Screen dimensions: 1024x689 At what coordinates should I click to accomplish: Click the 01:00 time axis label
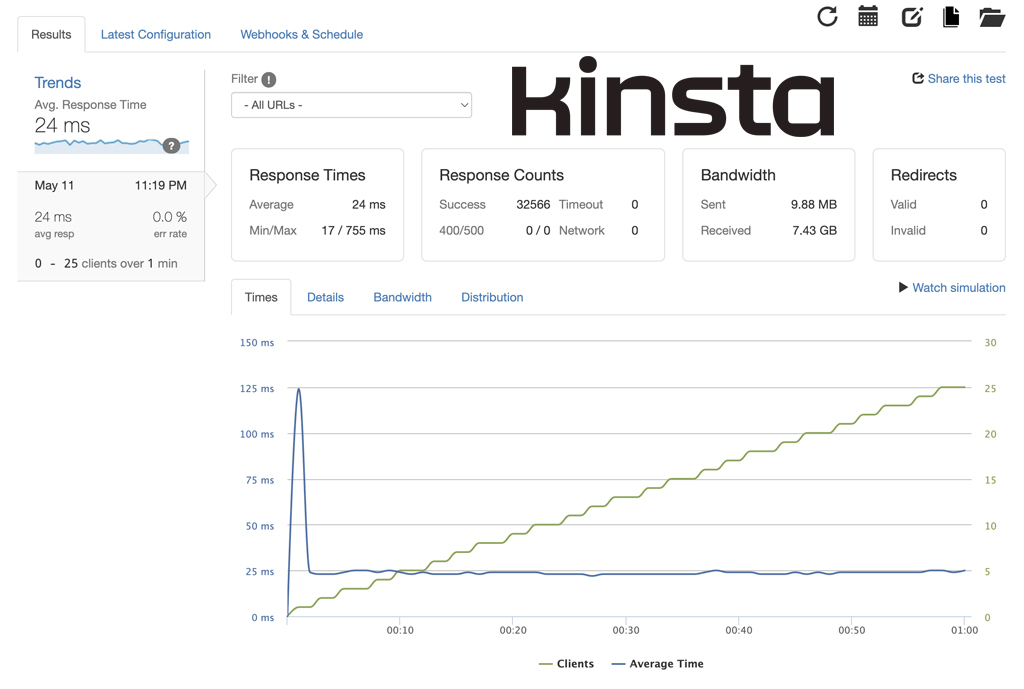click(965, 630)
